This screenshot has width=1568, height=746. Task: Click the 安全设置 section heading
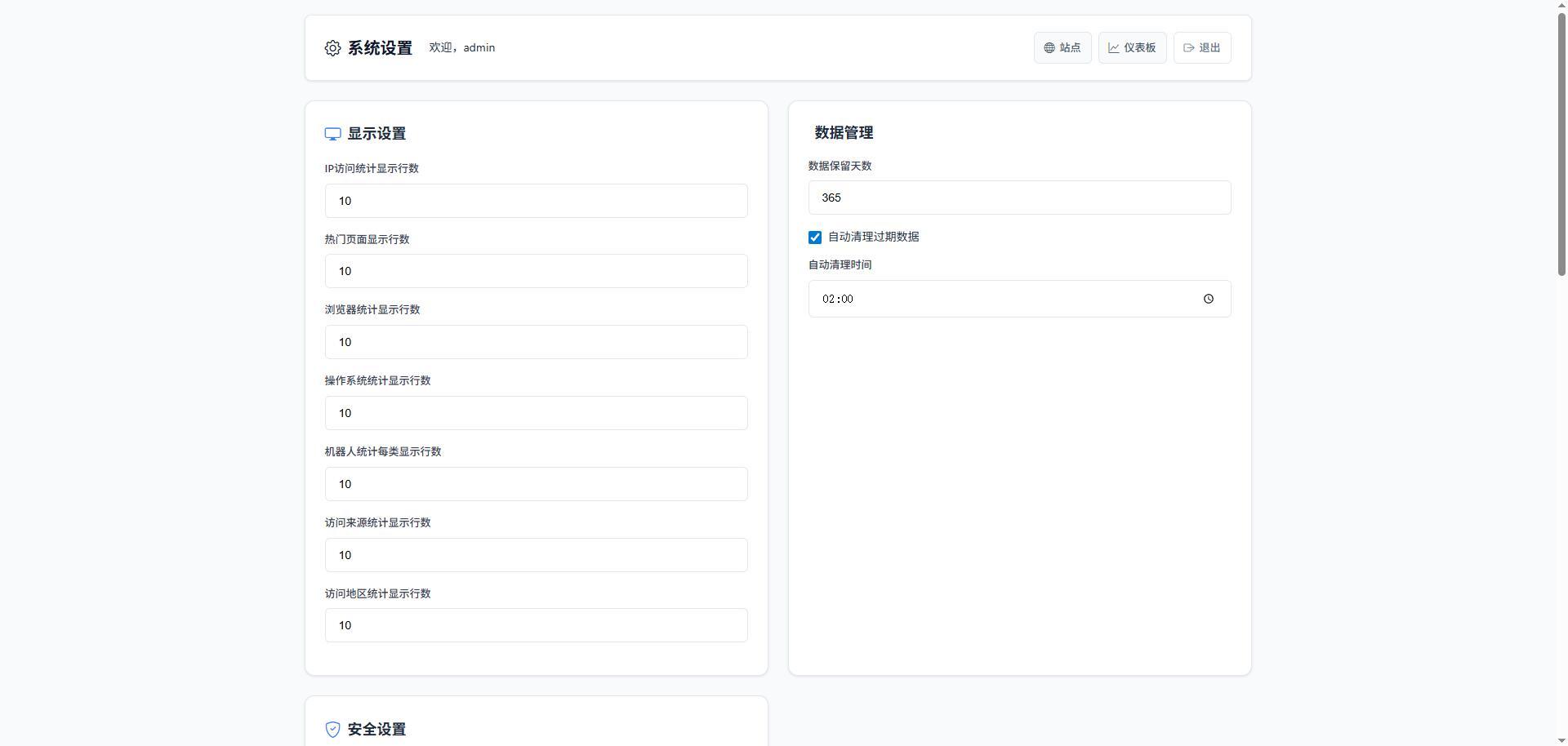376,729
